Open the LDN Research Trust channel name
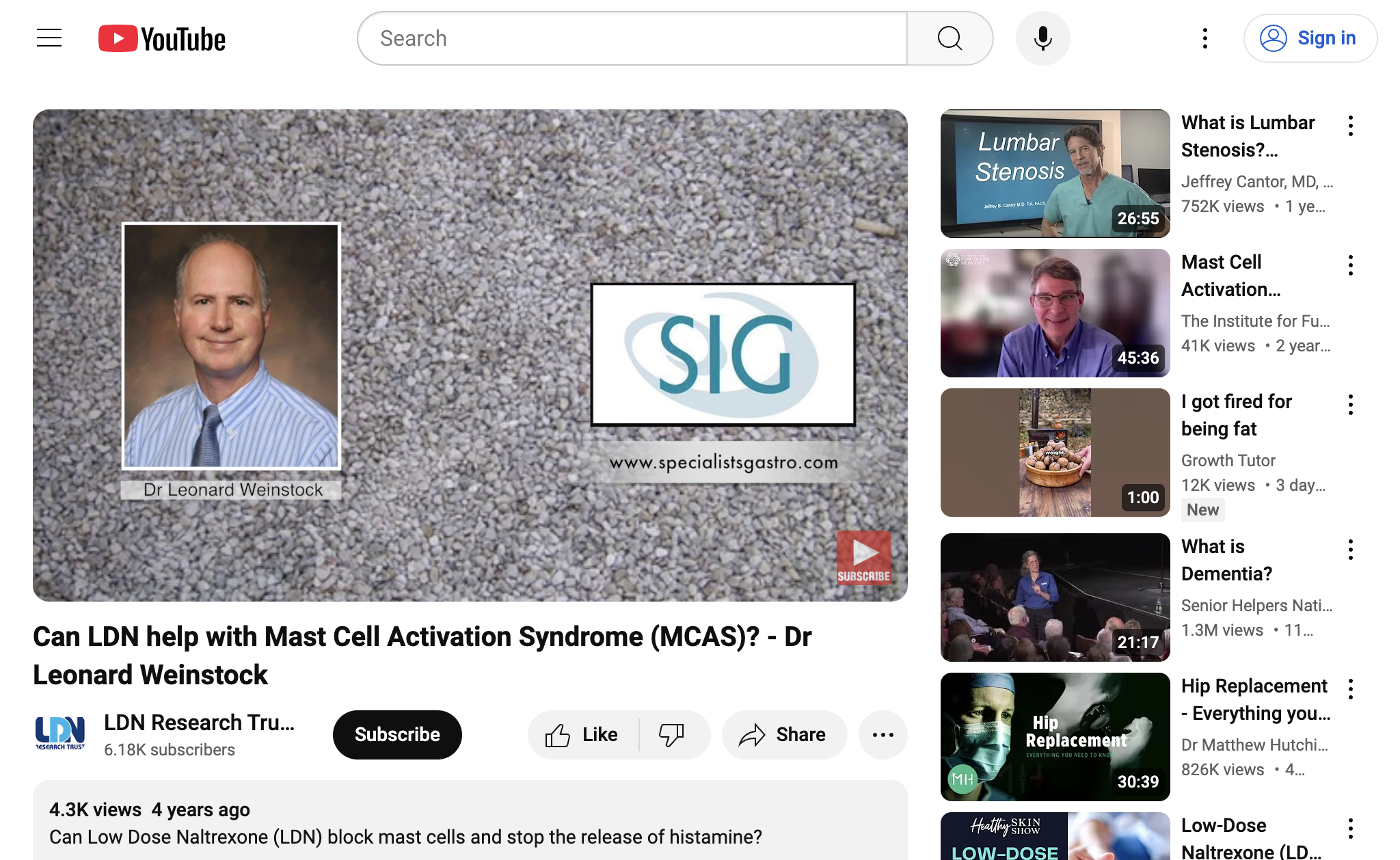The height and width of the screenshot is (860, 1400). click(x=199, y=723)
